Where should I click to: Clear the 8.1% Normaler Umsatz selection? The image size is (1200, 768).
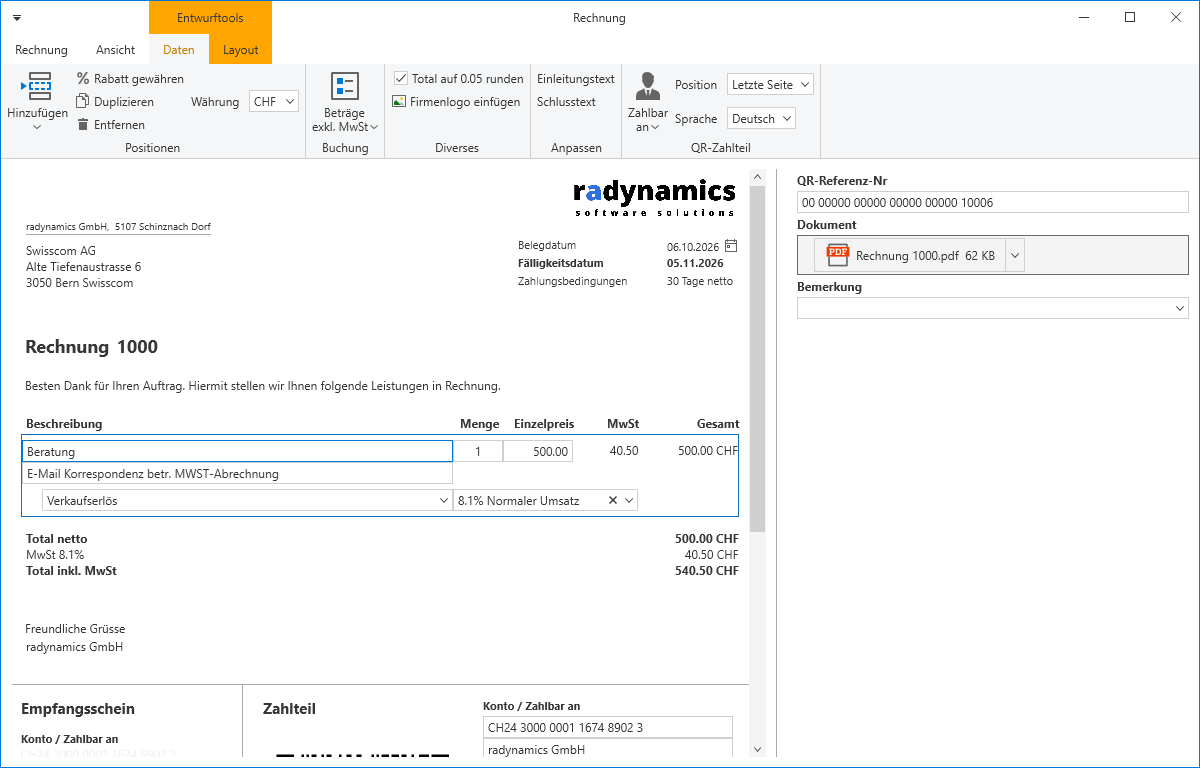[x=613, y=500]
